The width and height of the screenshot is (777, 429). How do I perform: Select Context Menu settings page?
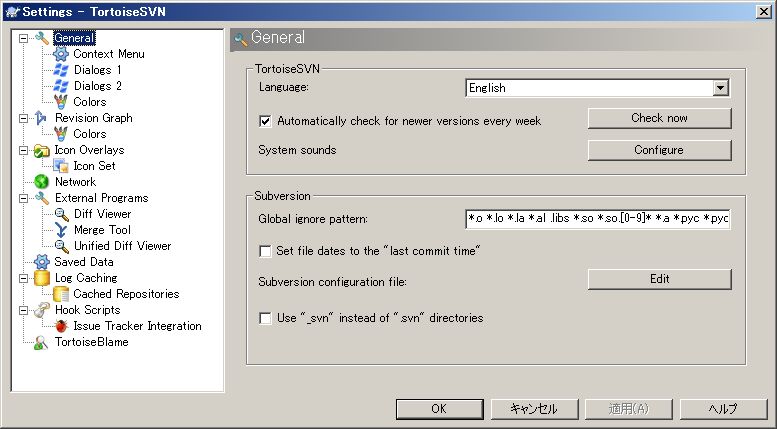(109, 54)
